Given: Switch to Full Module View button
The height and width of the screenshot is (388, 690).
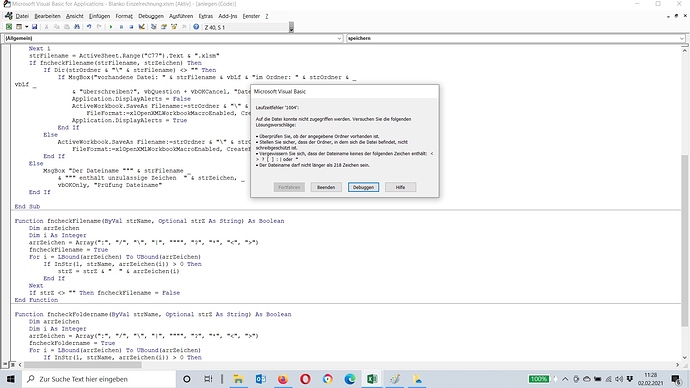Looking at the screenshot, I should (13, 365).
